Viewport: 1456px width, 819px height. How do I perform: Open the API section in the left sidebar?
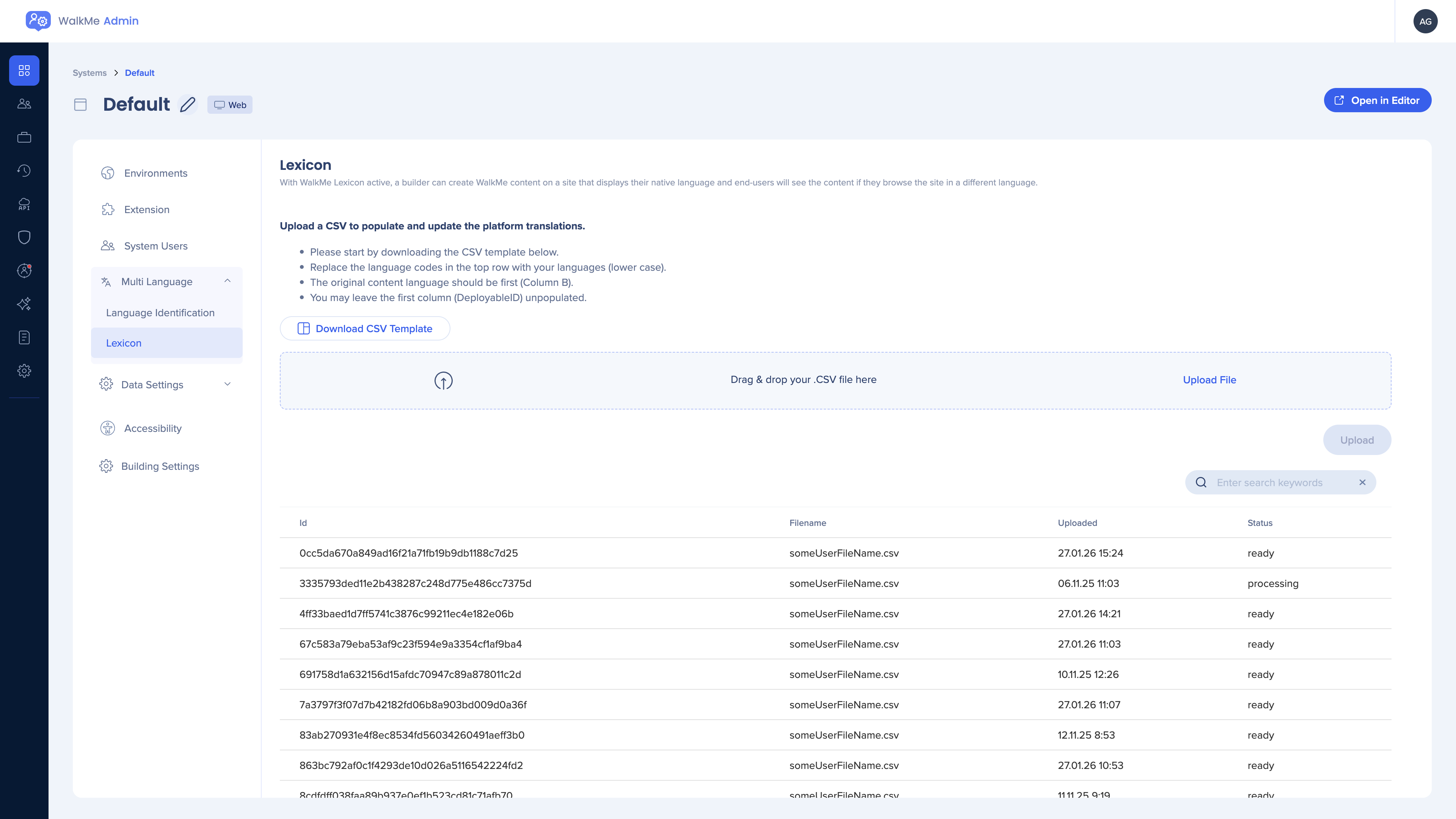pyautogui.click(x=24, y=204)
